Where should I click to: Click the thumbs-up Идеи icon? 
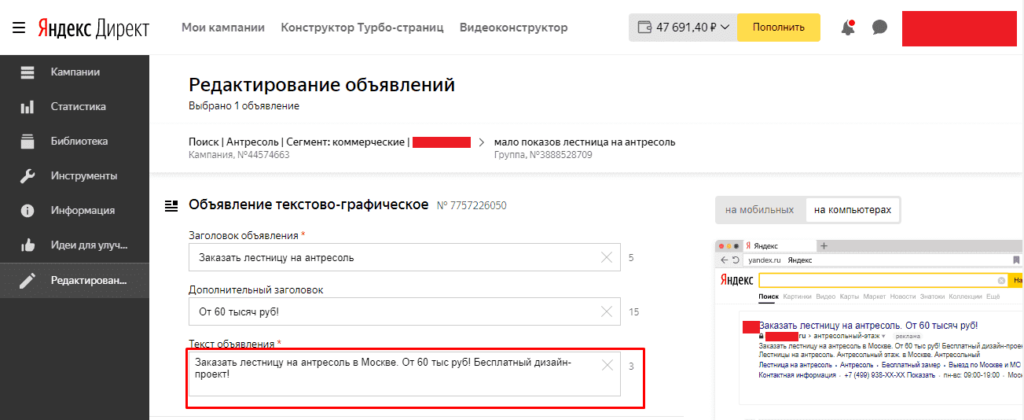click(27, 246)
